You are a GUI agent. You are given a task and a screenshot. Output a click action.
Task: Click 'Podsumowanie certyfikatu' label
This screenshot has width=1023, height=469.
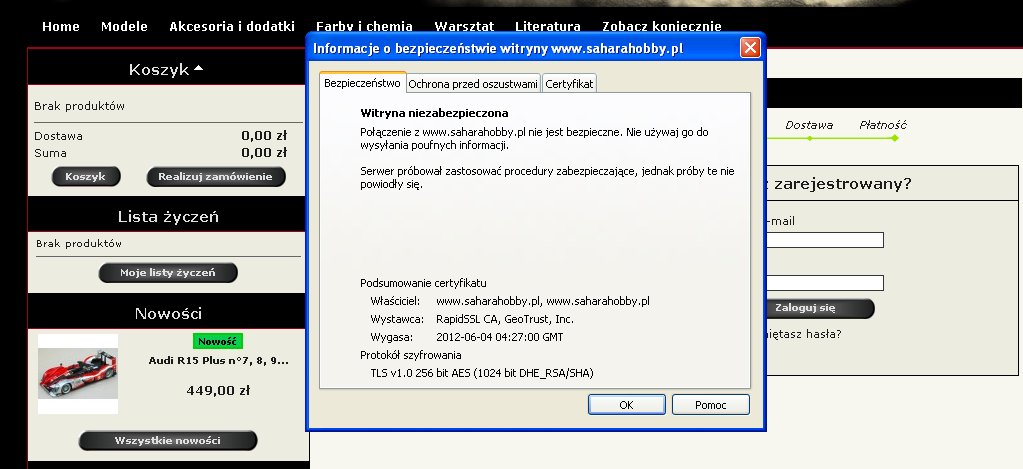[x=423, y=283]
